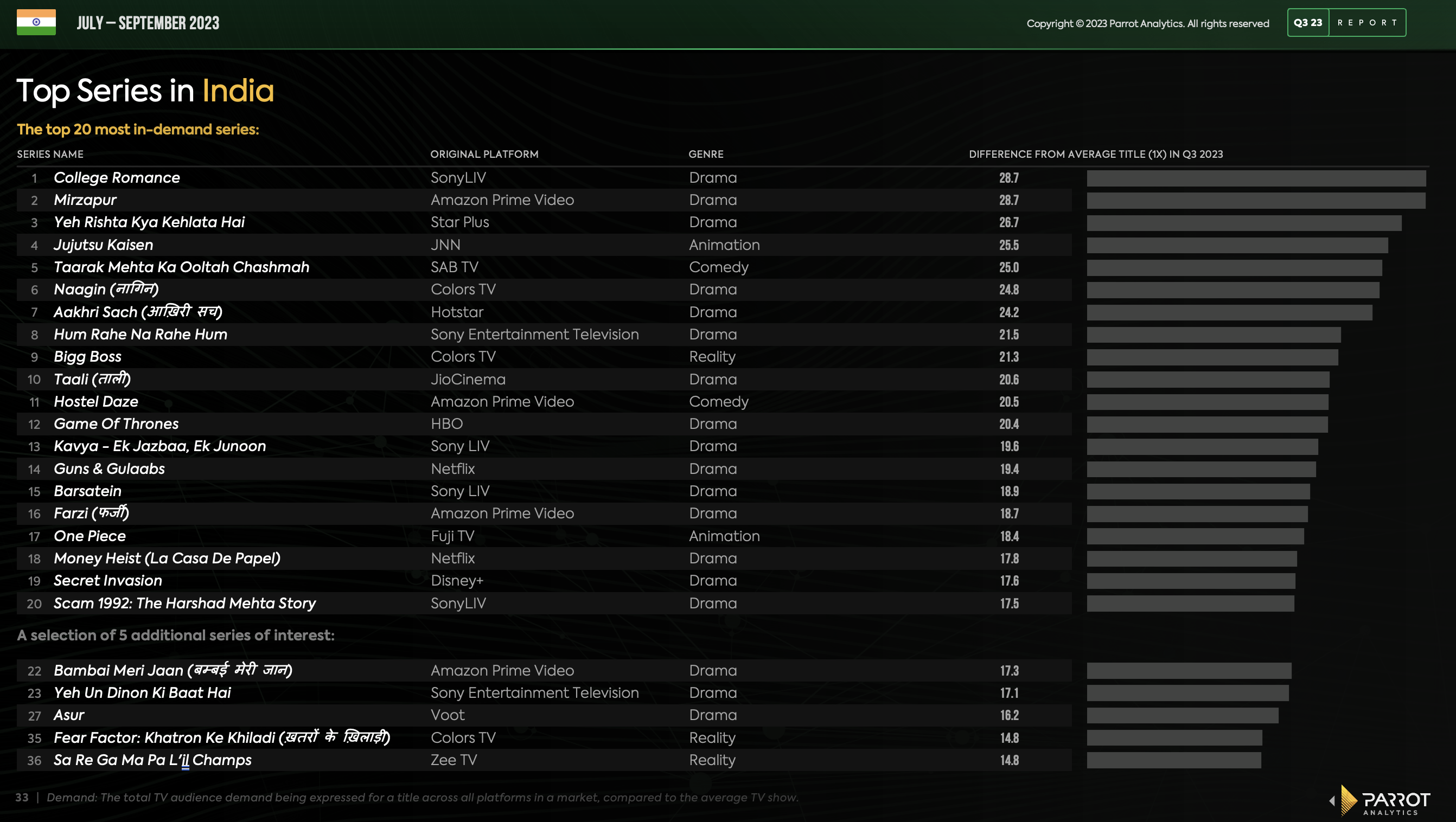Click the Star Plus platform cell
This screenshot has height=822, width=1456.
[459, 222]
